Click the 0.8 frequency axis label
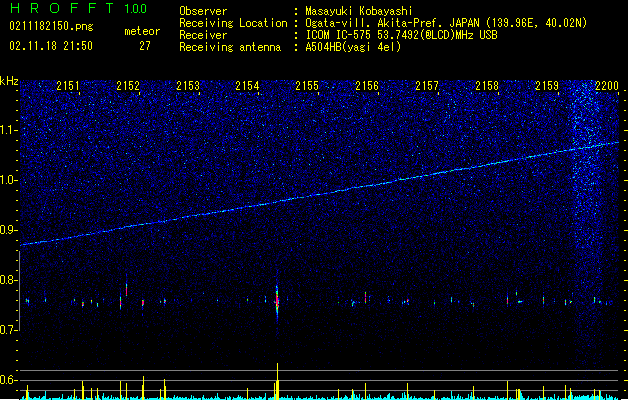This screenshot has width=629, height=400. [8, 280]
